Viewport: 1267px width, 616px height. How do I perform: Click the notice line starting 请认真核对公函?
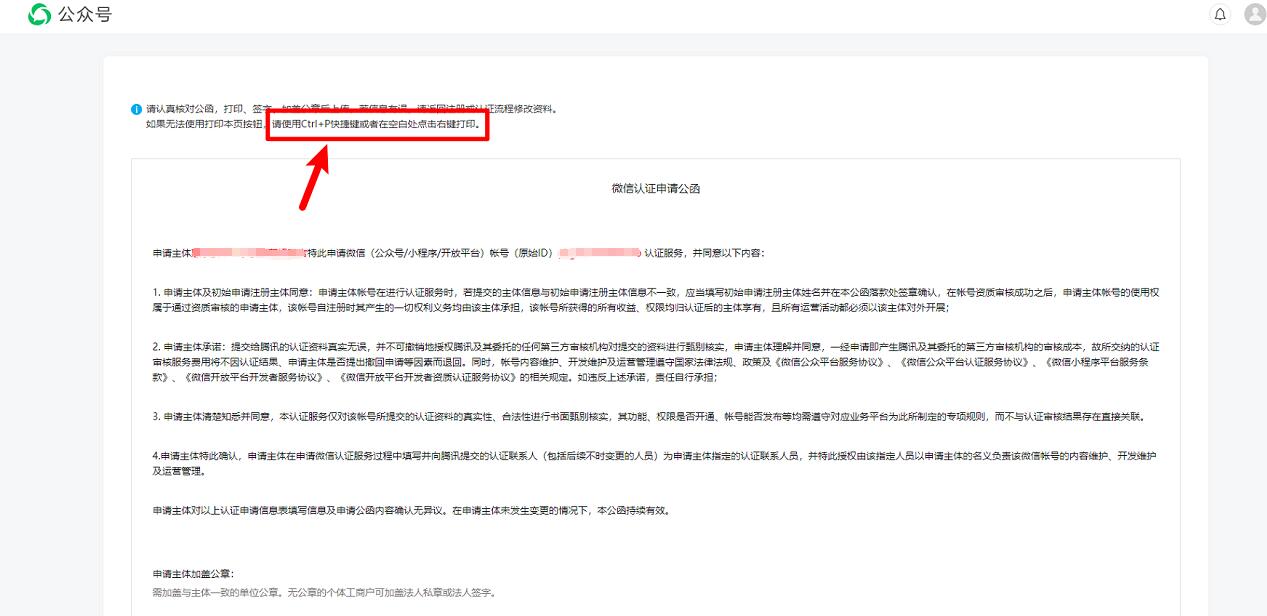351,109
